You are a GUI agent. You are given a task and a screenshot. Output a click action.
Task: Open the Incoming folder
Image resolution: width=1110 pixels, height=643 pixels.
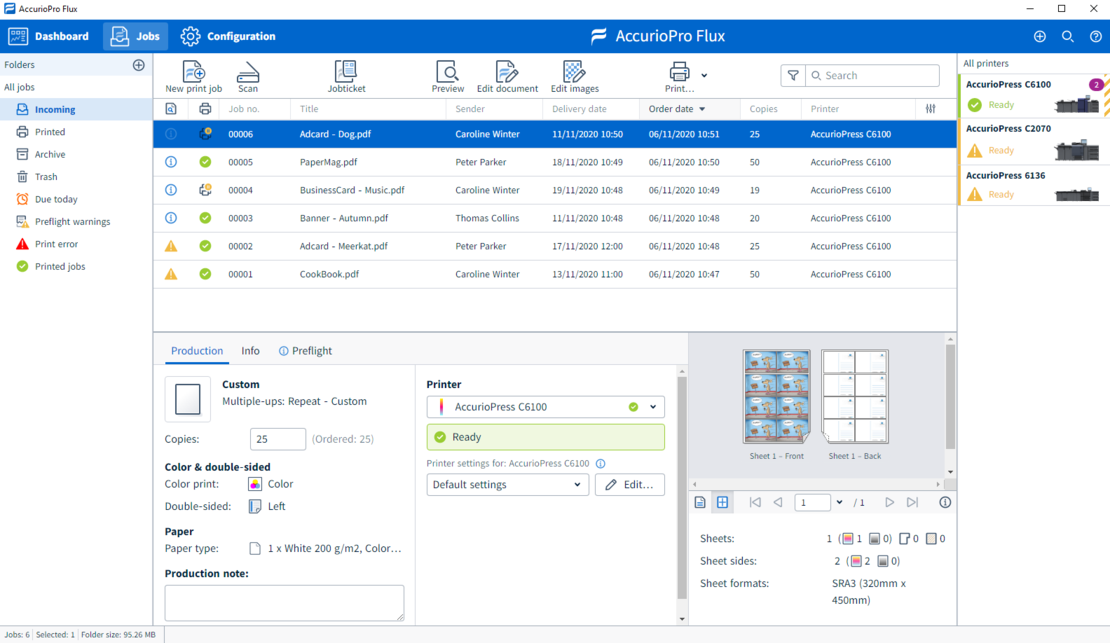tap(76, 110)
